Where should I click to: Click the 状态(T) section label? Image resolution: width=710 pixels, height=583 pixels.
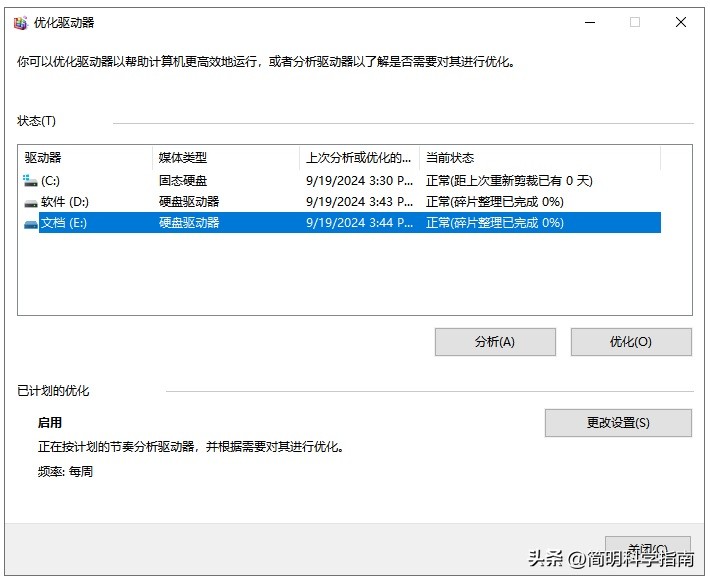36,121
